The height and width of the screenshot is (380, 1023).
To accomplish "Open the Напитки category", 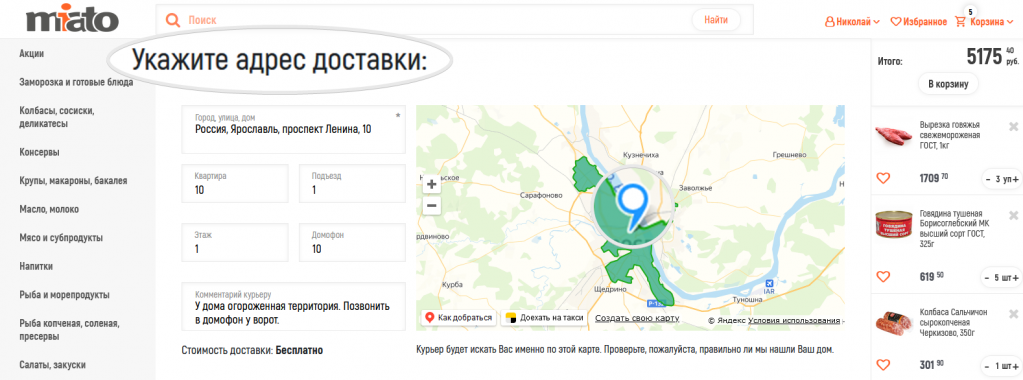I will pyautogui.click(x=37, y=266).
